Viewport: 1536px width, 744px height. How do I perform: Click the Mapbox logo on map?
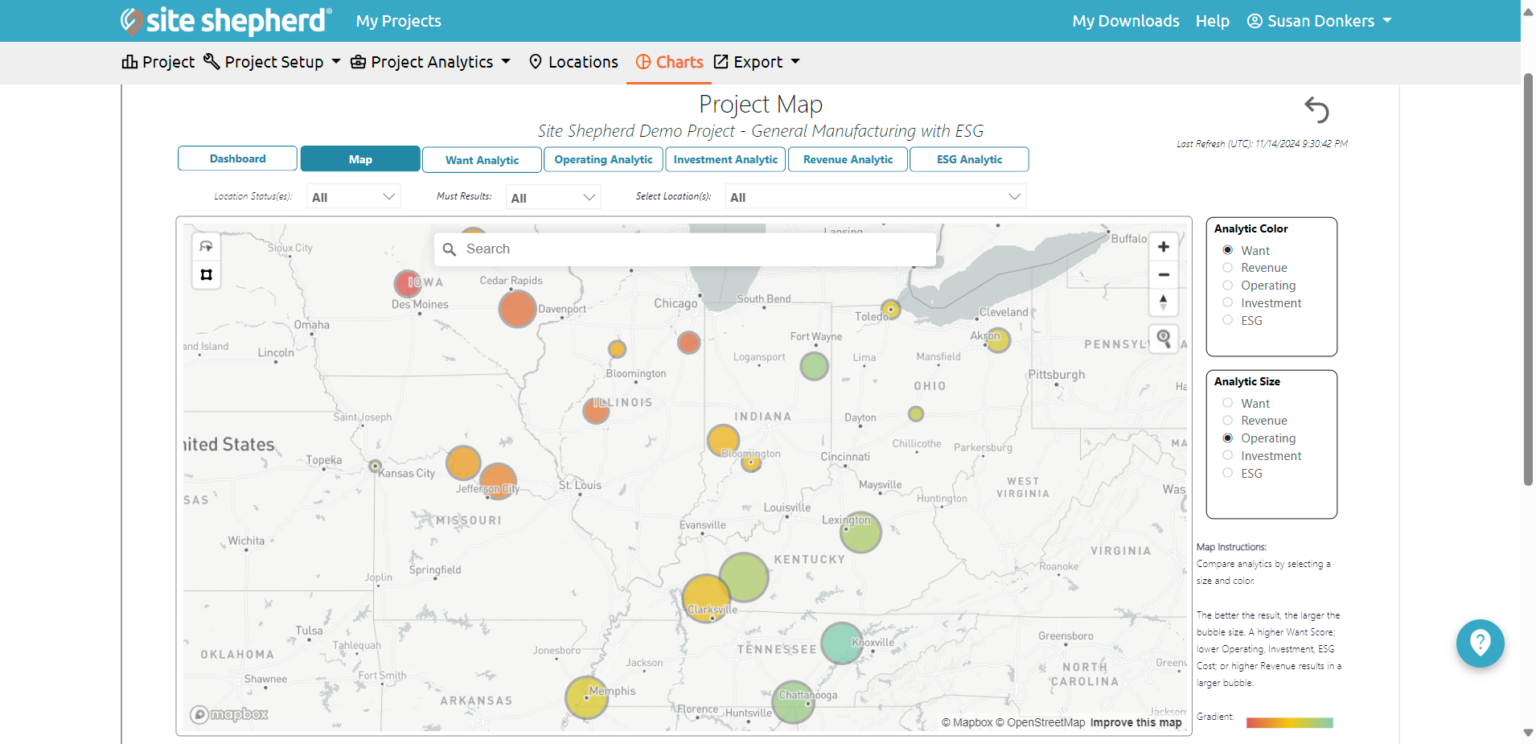click(x=229, y=714)
